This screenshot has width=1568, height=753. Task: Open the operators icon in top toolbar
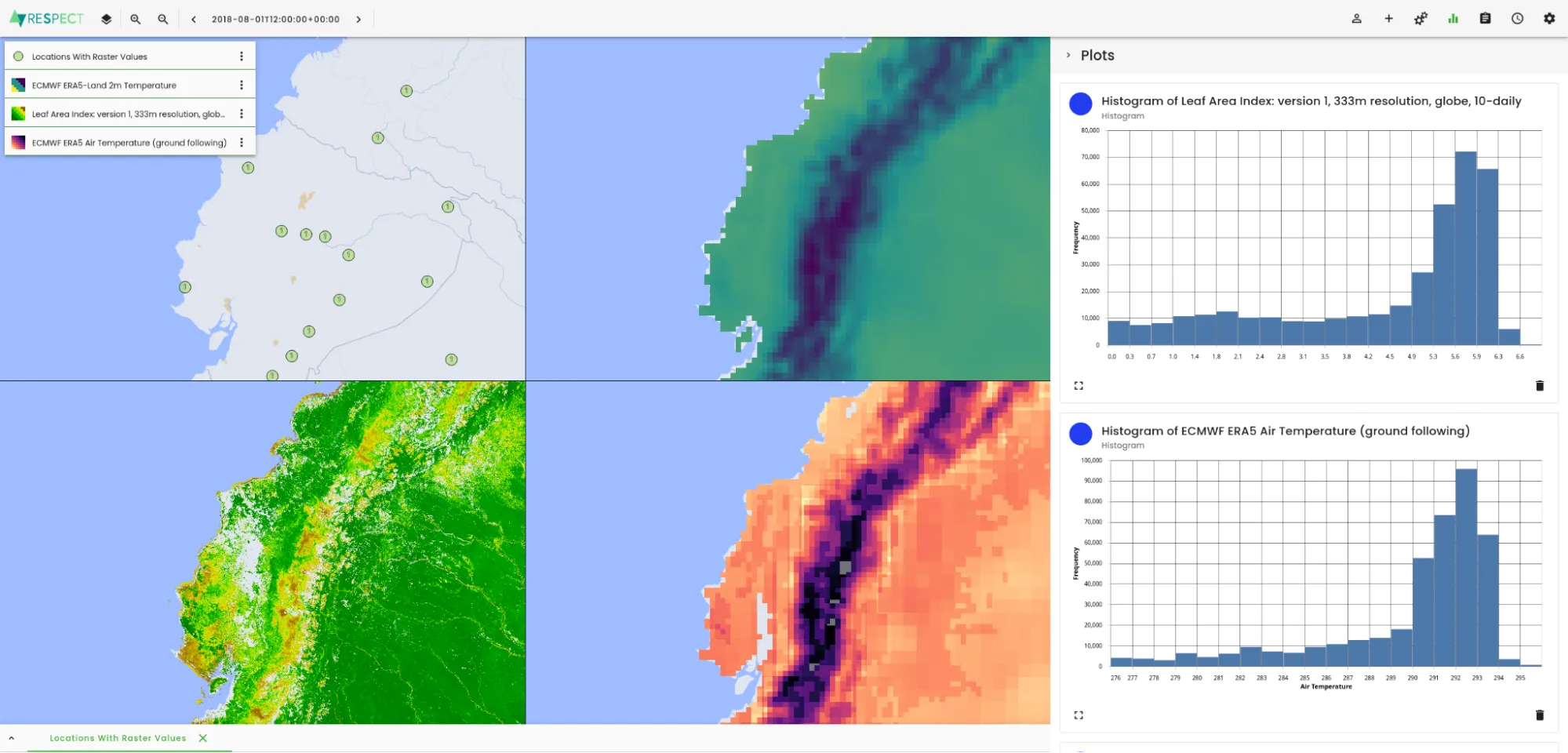coord(1421,19)
